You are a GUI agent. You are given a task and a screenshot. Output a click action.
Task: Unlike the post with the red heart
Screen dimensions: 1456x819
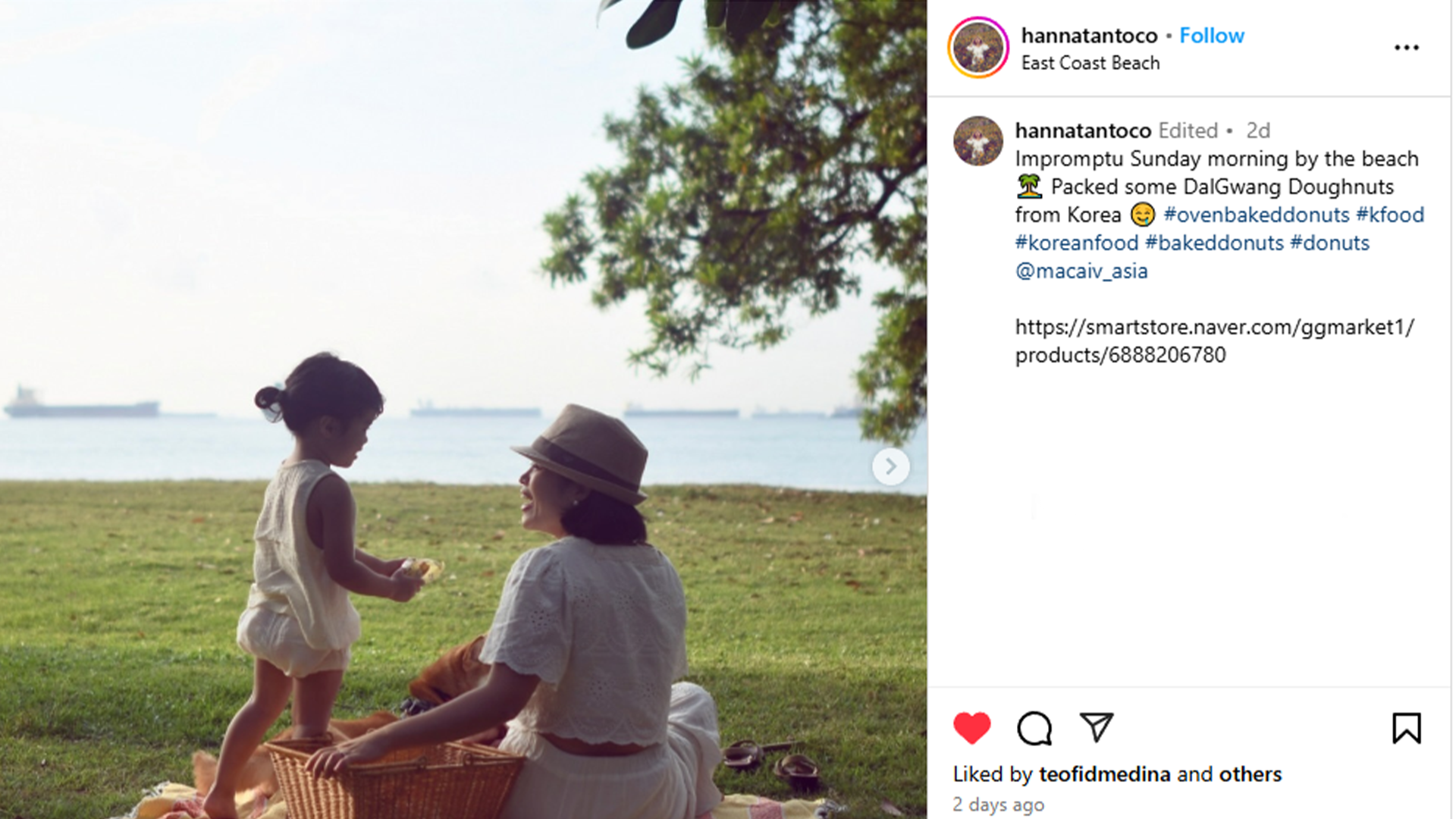971,728
